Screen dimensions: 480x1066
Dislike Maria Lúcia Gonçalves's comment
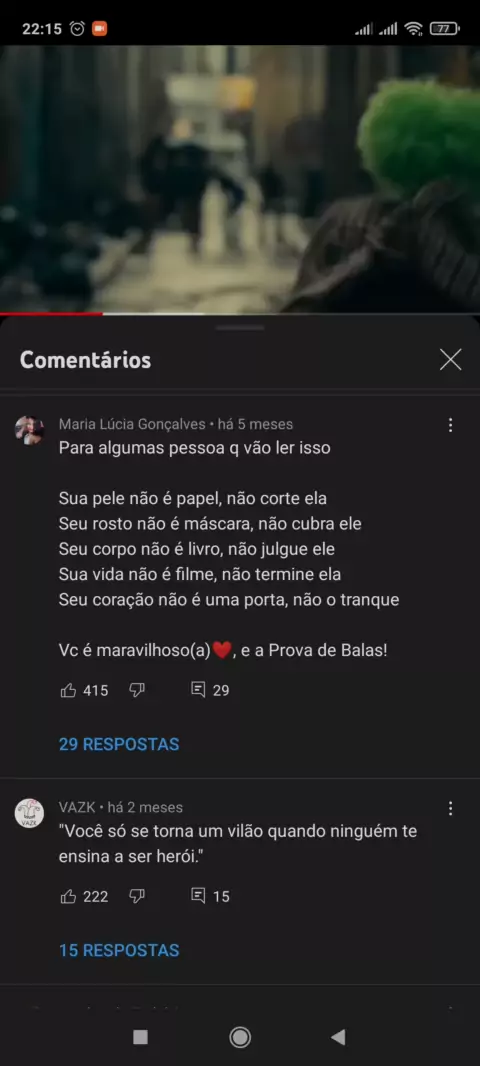pos(137,691)
